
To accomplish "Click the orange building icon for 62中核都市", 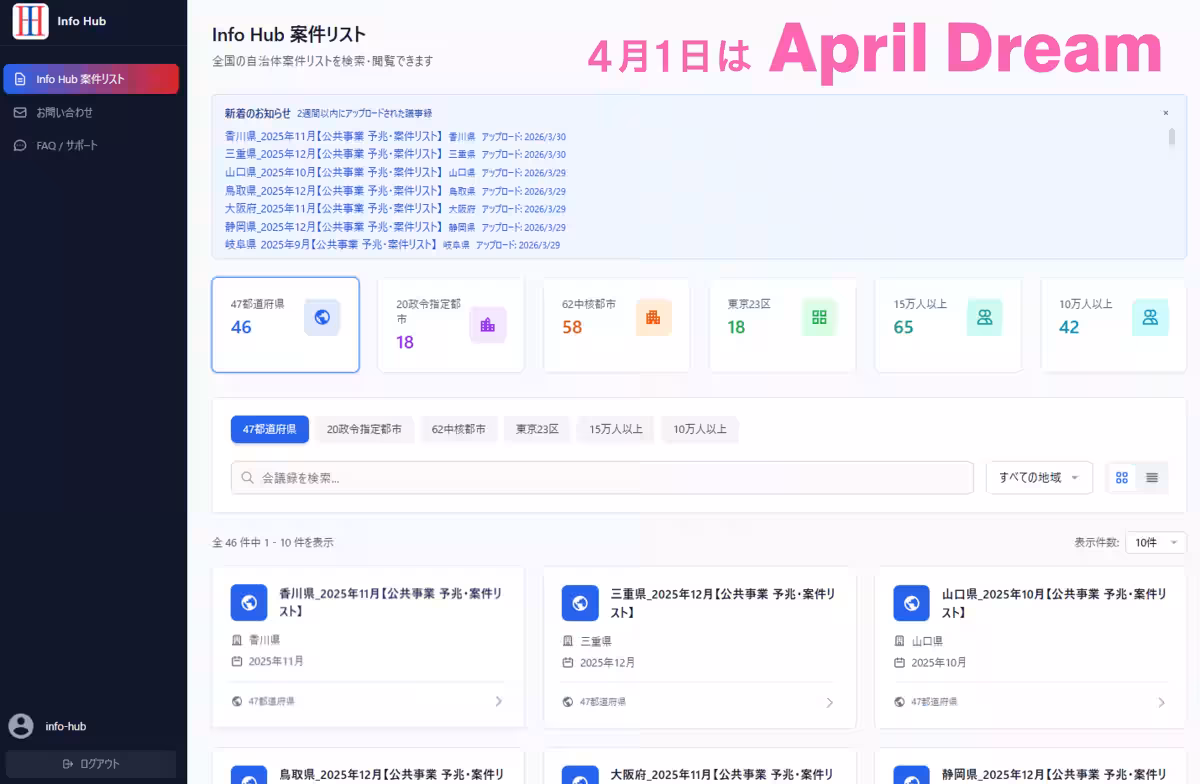I will tap(653, 317).
